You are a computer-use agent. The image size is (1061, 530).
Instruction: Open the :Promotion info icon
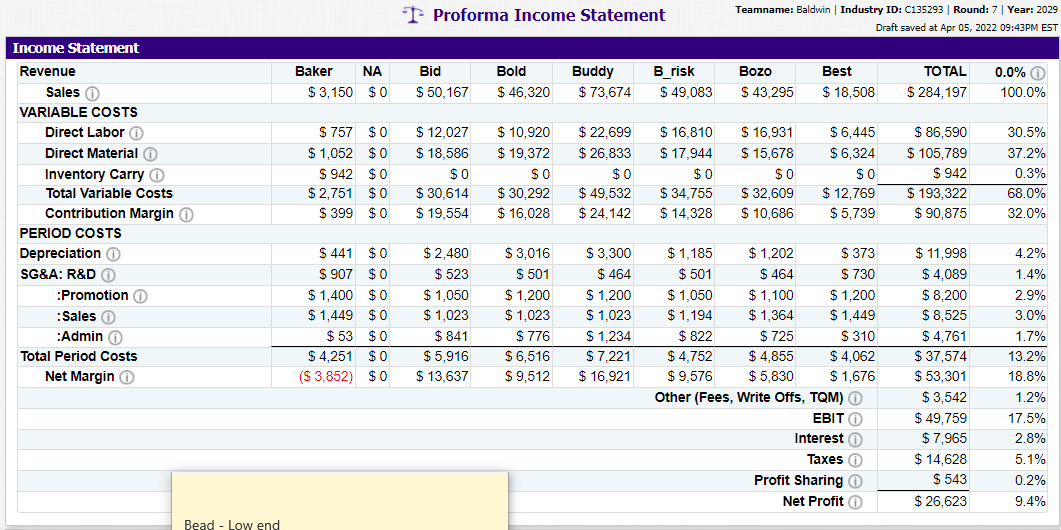coord(141,296)
